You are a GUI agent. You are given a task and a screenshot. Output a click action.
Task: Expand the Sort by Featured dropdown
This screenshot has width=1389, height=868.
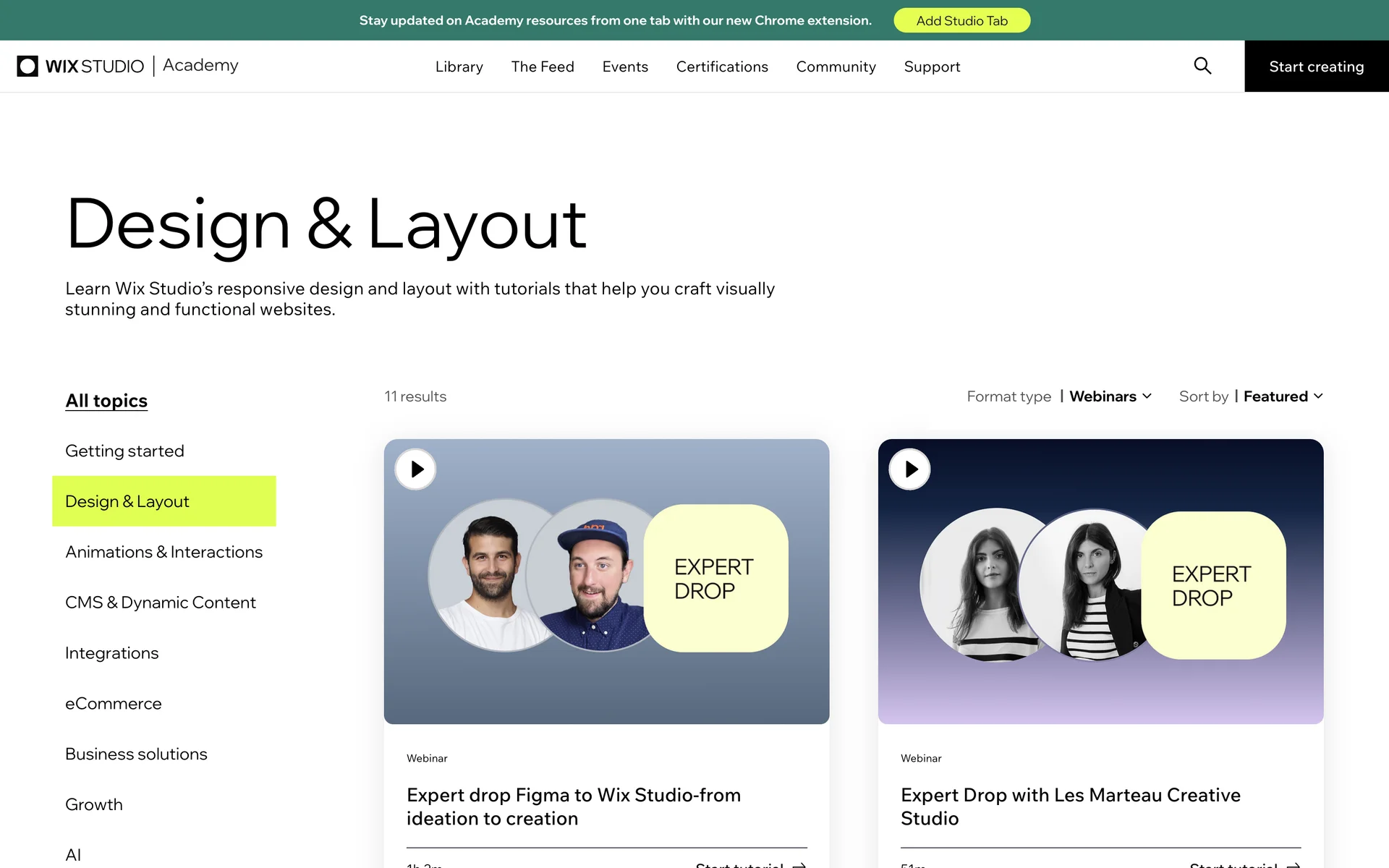(1283, 396)
